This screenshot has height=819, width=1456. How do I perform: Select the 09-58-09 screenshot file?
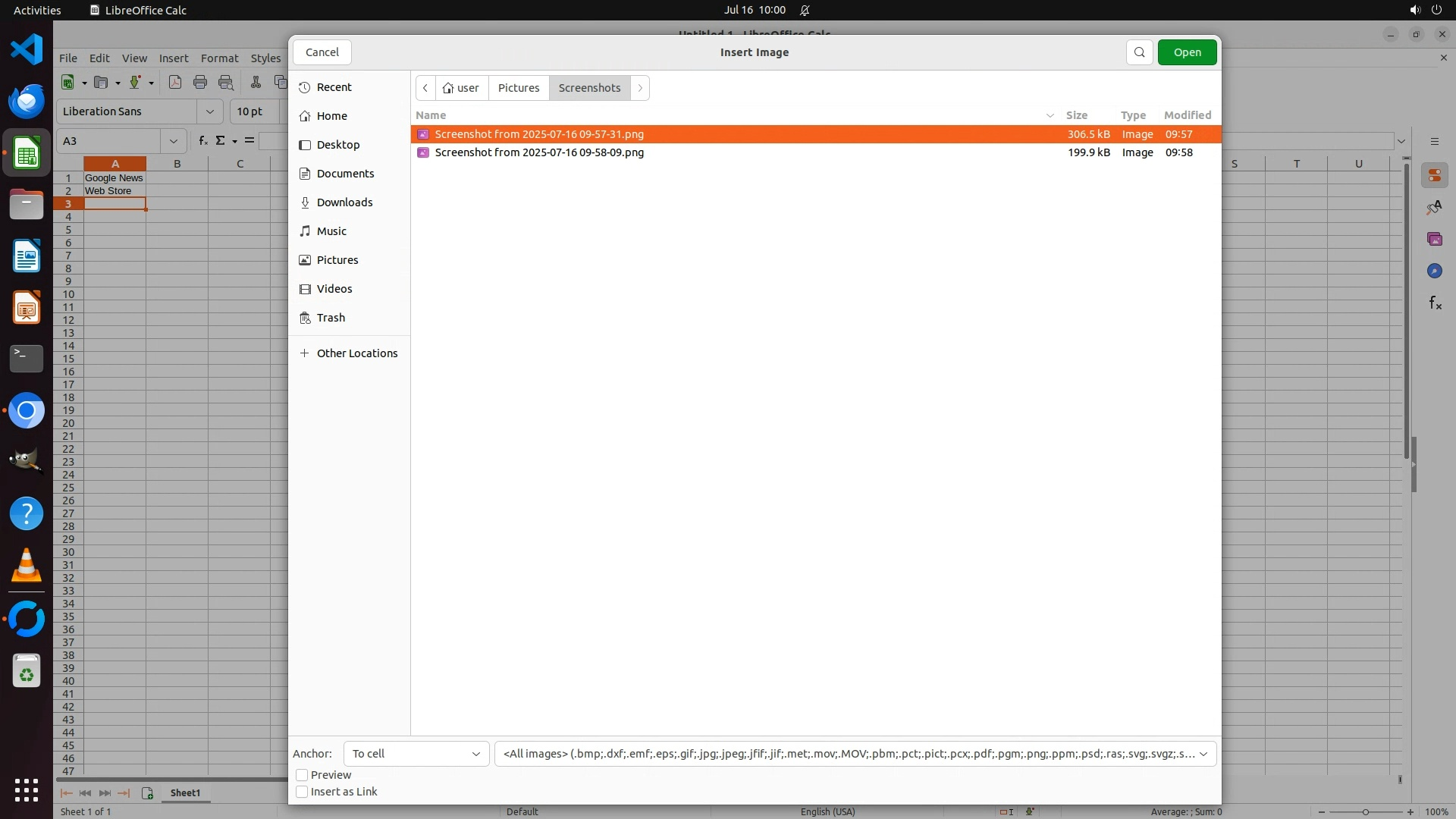click(539, 152)
